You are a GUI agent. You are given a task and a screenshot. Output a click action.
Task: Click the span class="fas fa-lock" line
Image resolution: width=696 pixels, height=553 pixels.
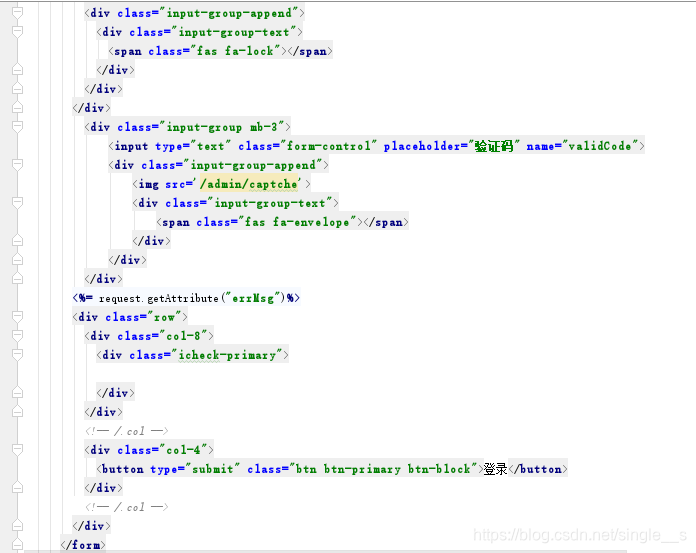tap(220, 51)
